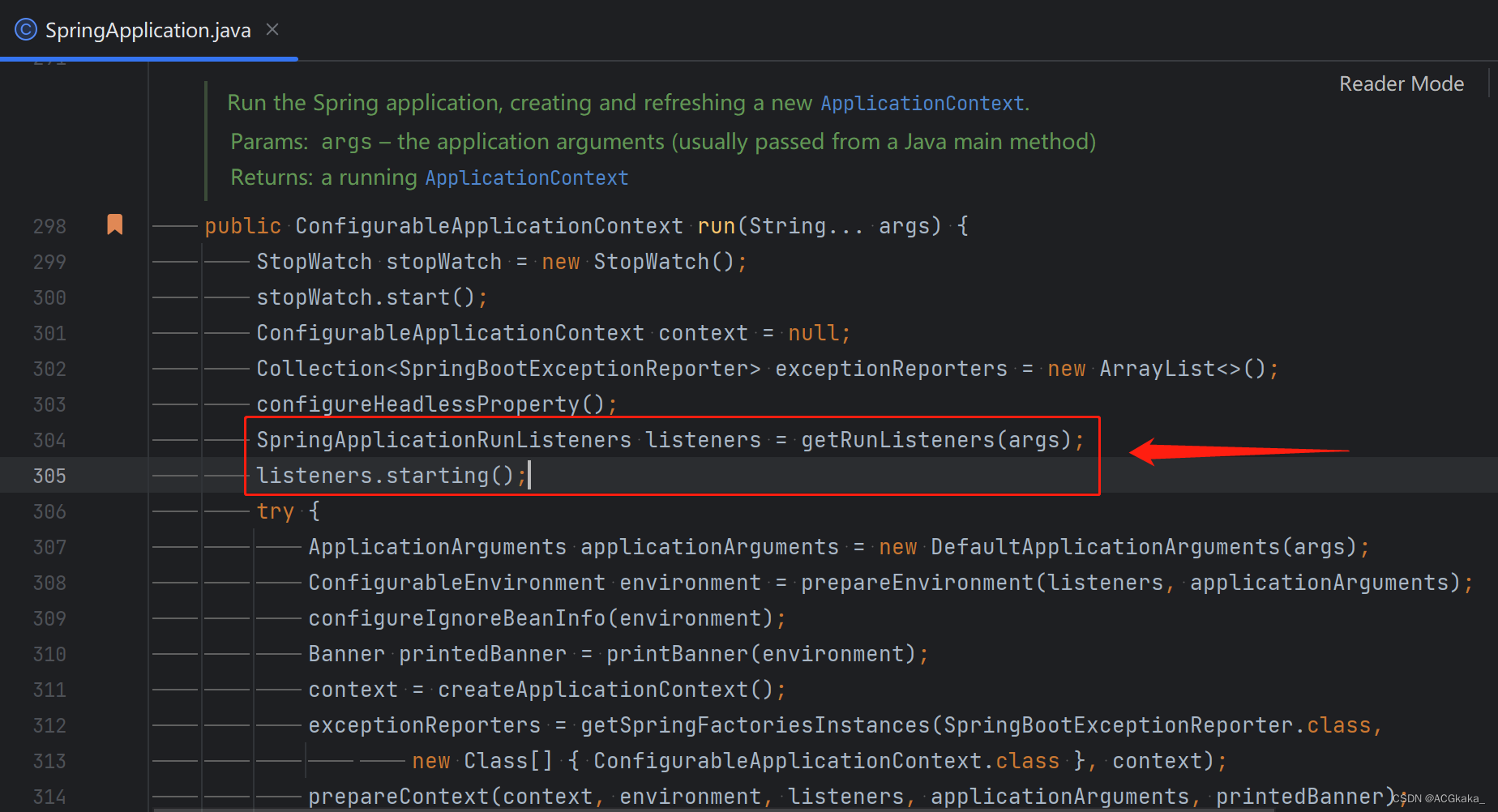Click prepareContext call on line 314
Viewport: 1498px width, 812px height.
point(399,797)
